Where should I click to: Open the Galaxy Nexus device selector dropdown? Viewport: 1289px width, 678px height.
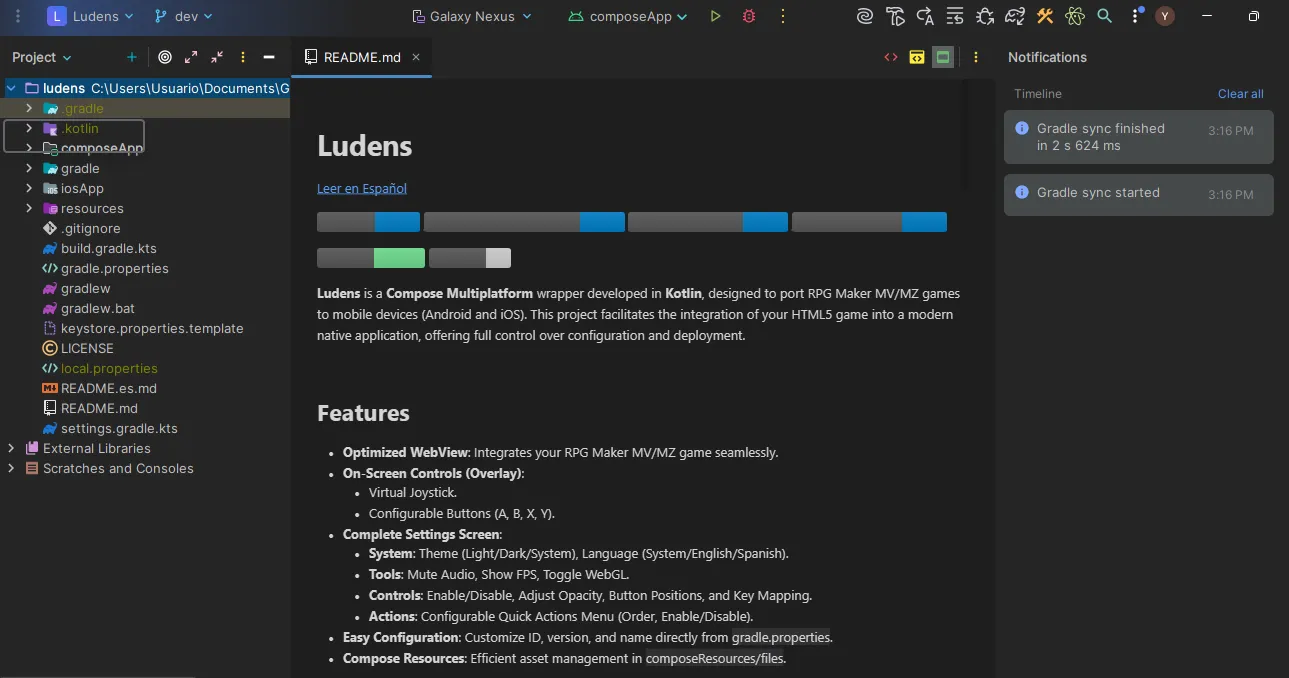471,16
